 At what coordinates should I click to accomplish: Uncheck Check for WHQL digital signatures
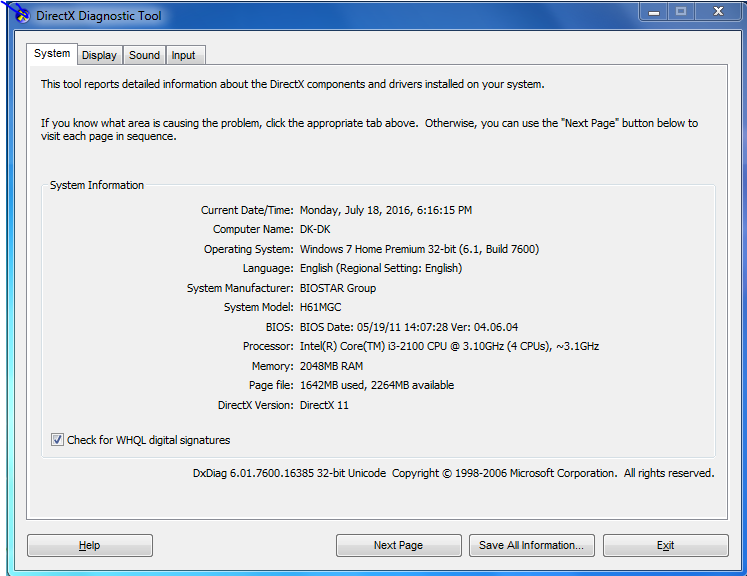point(57,439)
